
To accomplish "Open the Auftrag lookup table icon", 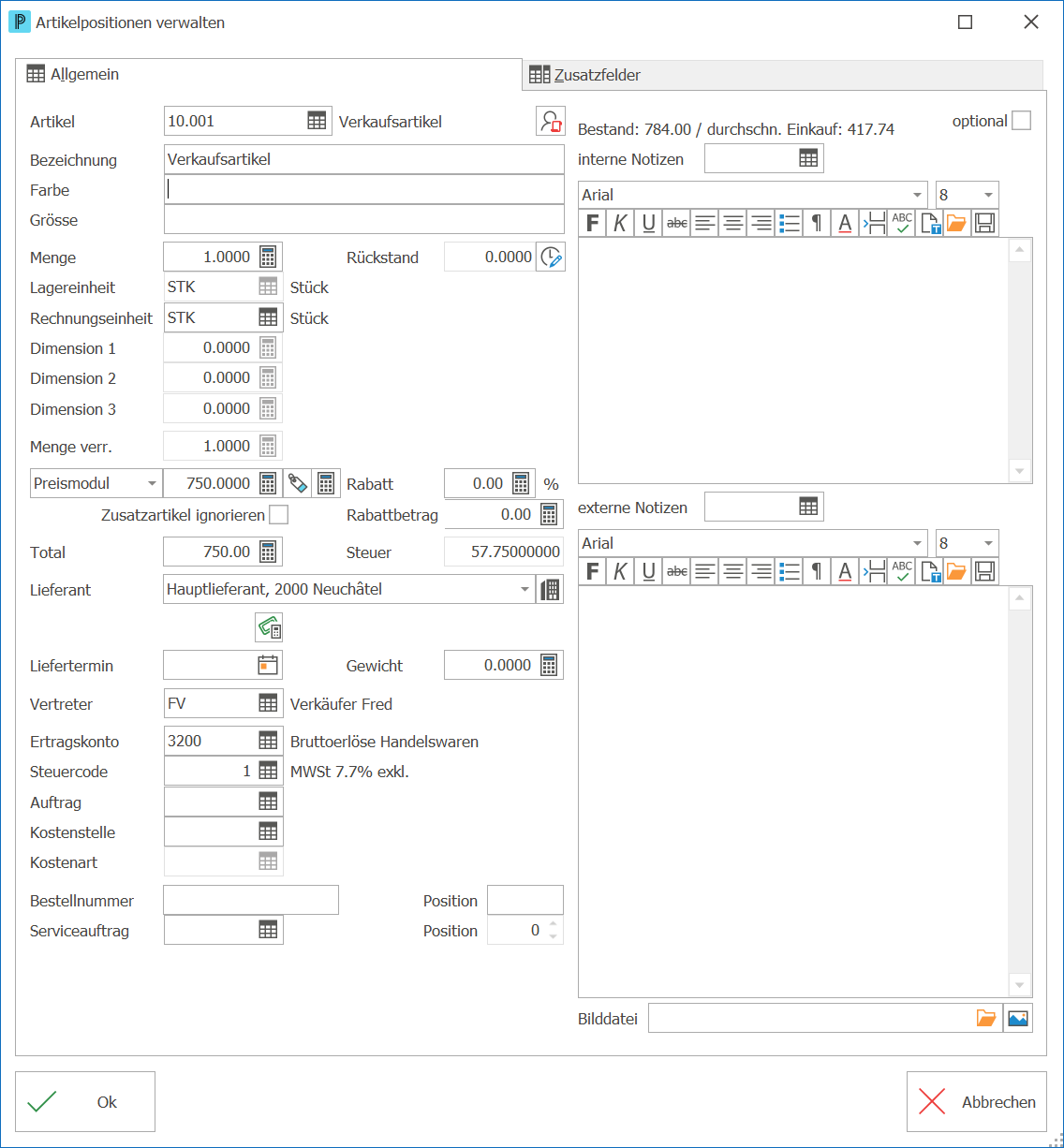I will [x=268, y=802].
